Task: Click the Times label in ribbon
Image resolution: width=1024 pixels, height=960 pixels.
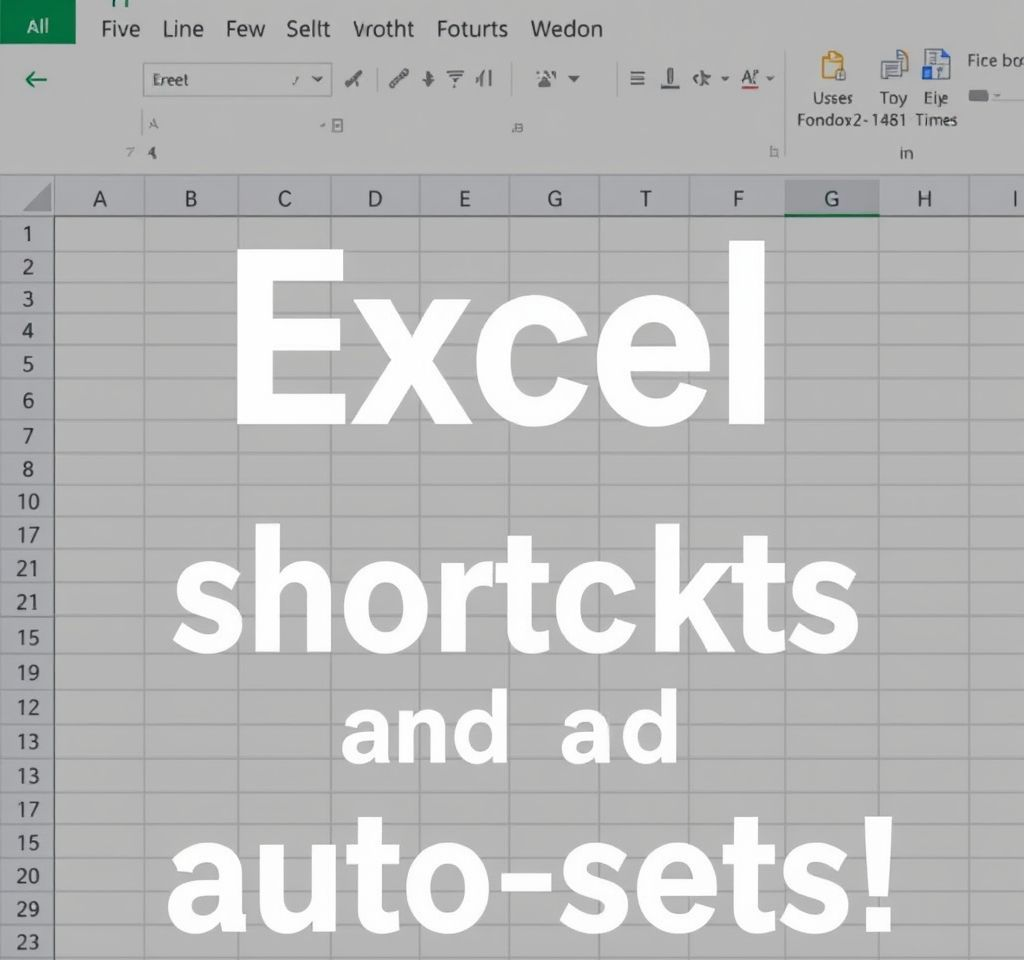Action: click(936, 120)
